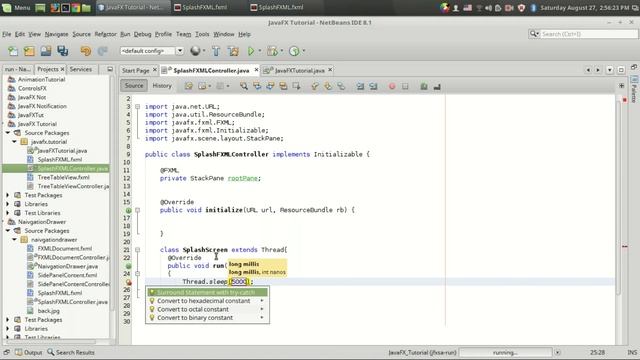Click the Build Project hammer icon
The height and width of the screenshot is (360, 640).
click(x=216, y=51)
